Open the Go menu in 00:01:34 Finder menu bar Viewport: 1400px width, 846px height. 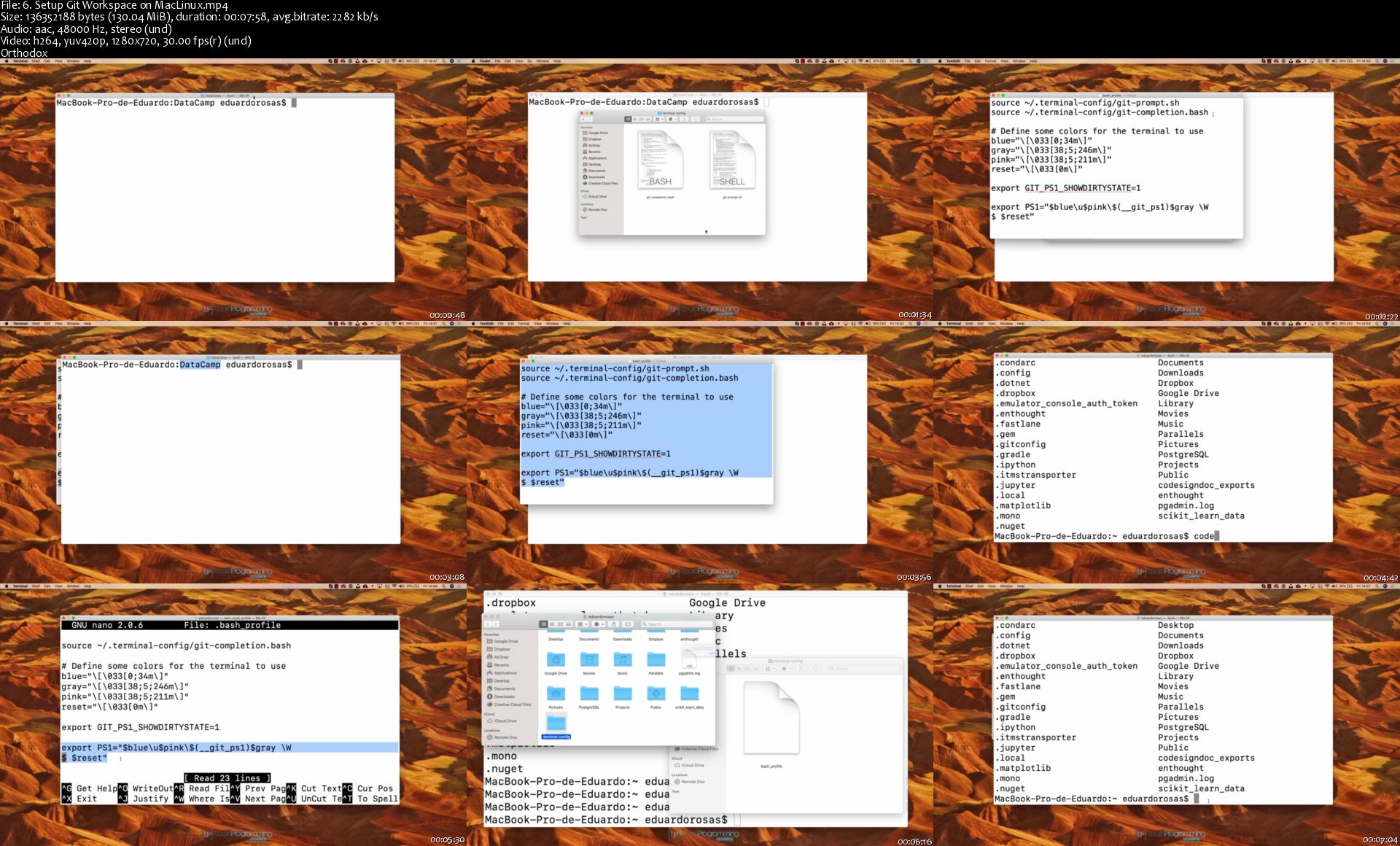click(531, 61)
